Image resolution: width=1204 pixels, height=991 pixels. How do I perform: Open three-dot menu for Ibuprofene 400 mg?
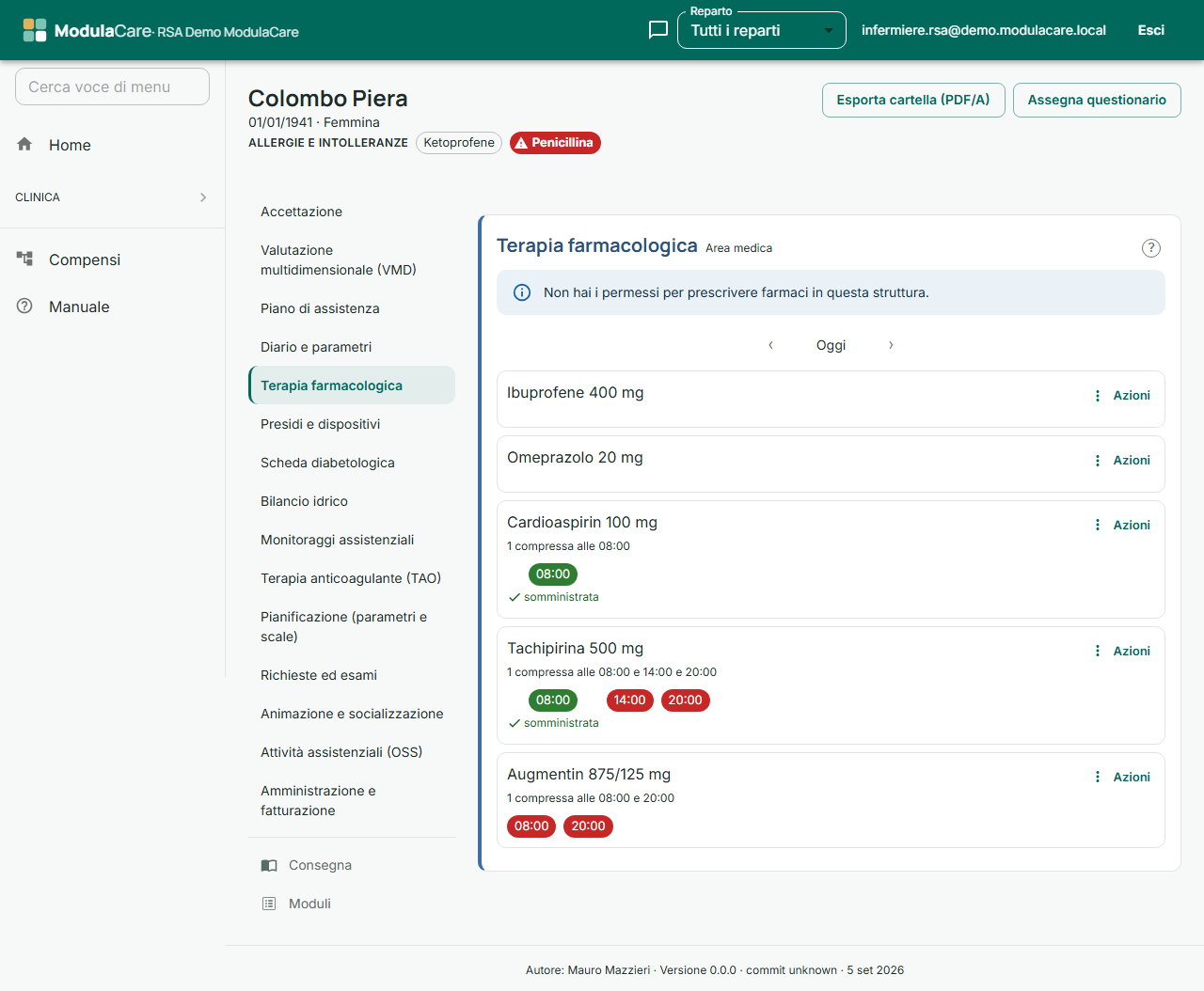(x=1097, y=396)
